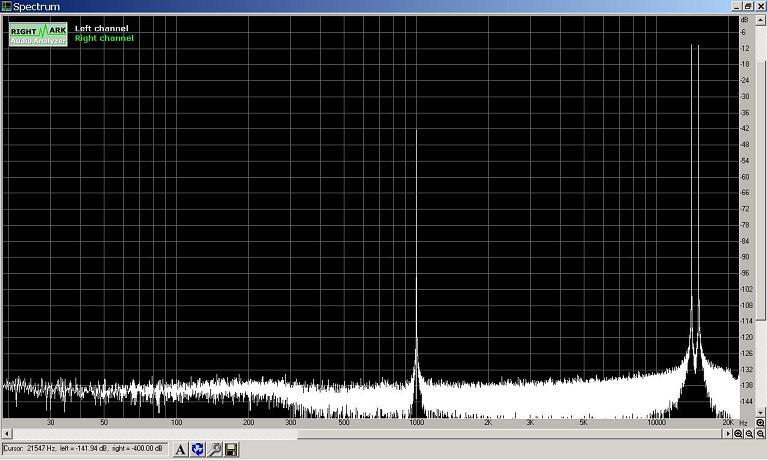Click the Cursor readout status field

(x=86, y=450)
